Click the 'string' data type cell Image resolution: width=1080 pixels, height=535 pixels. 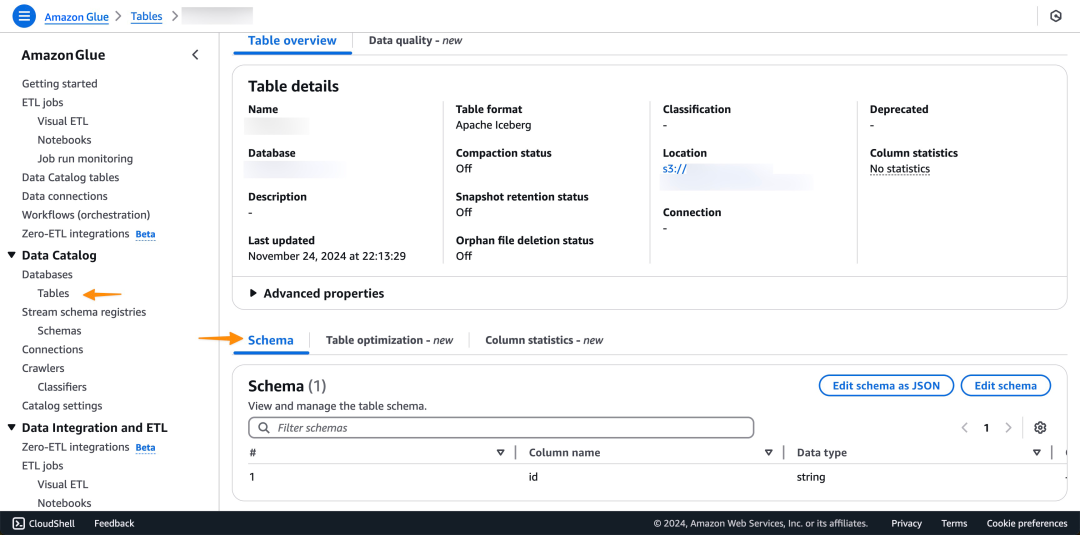pyautogui.click(x=811, y=476)
